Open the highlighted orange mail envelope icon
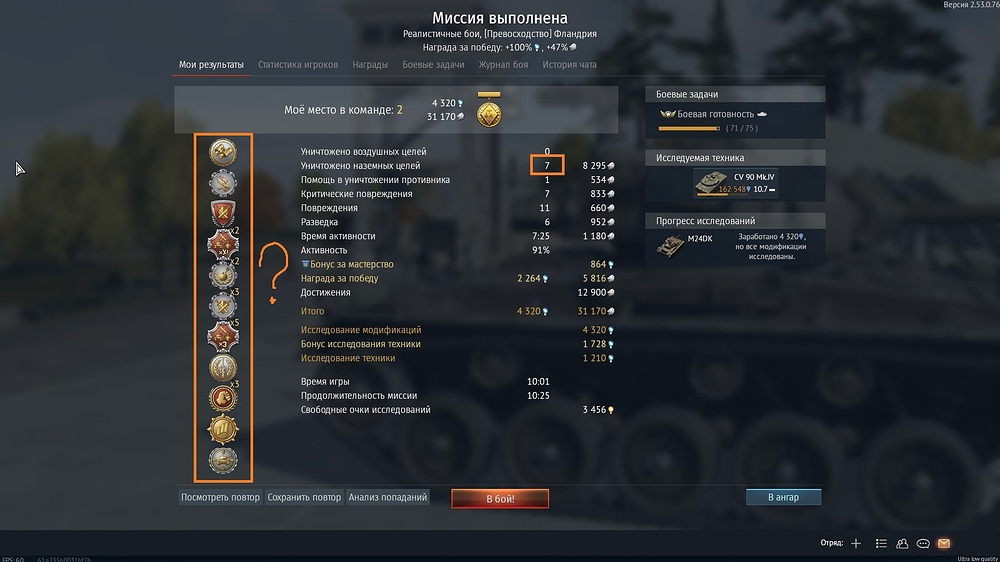 (944, 544)
